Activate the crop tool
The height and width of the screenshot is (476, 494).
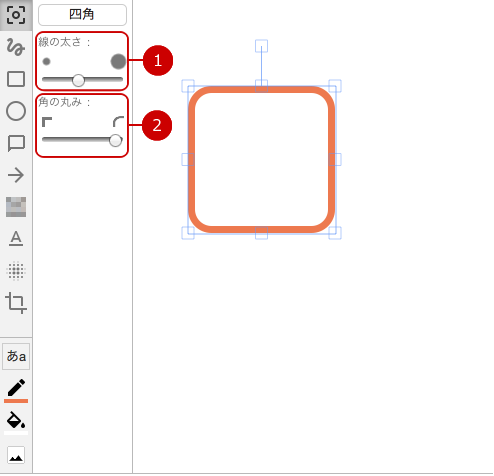point(16,303)
